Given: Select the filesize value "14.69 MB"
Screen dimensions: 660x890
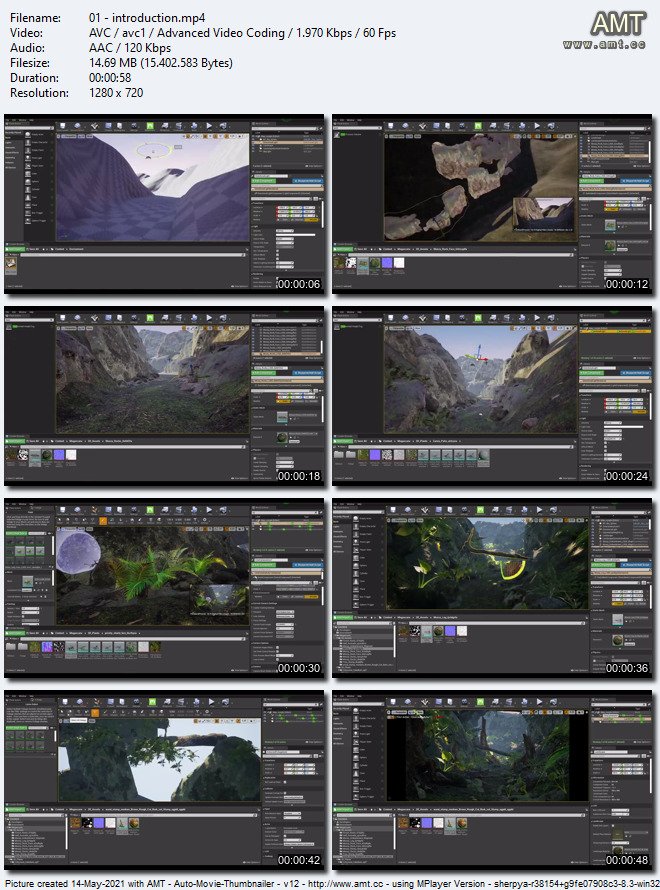Looking at the screenshot, I should pyautogui.click(x=113, y=63).
